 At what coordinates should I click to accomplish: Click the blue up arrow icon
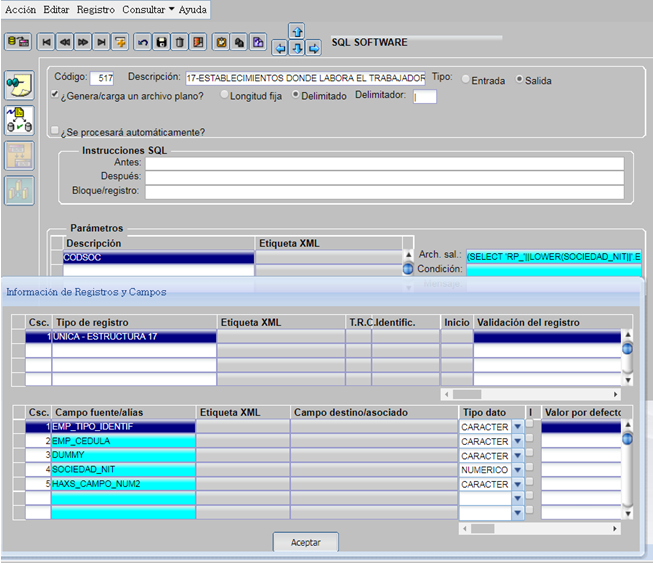click(296, 32)
